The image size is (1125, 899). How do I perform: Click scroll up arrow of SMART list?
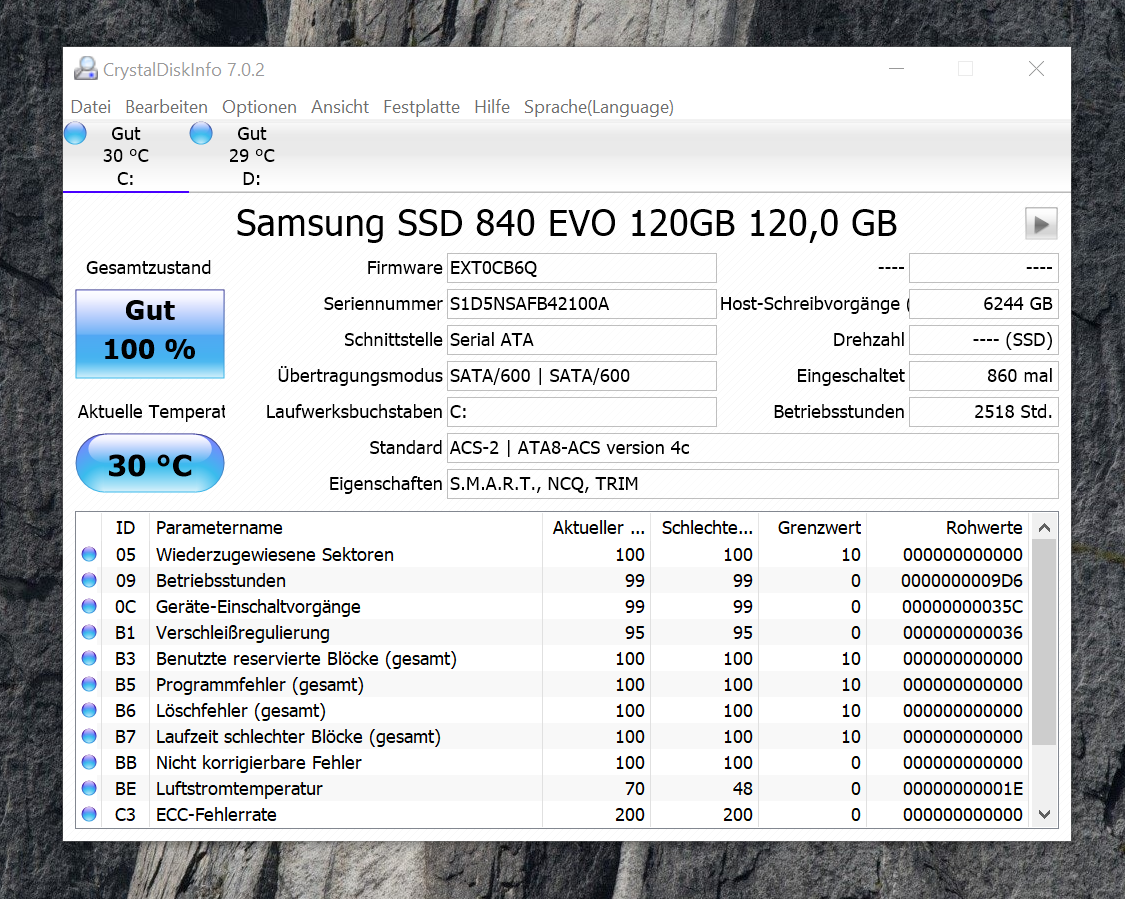tap(1045, 528)
